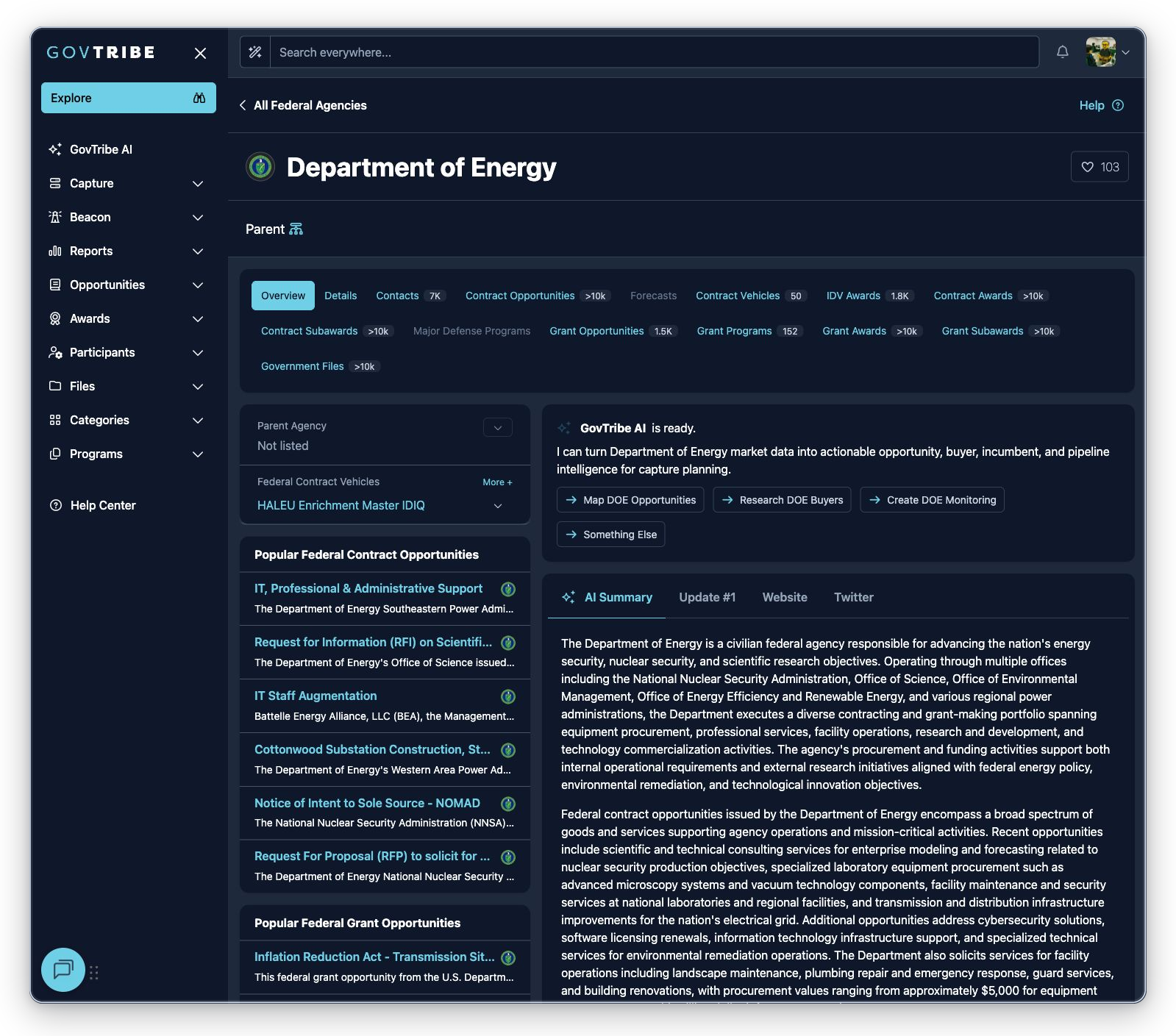Viewport: 1176px width, 1036px height.
Task: Open the IDV Awards tab
Action: click(x=870, y=296)
